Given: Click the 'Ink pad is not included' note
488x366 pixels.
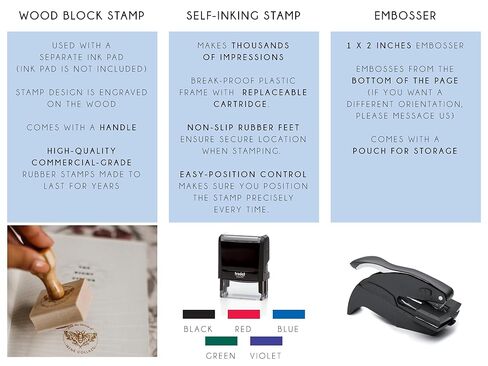Looking at the screenshot, I should click(x=82, y=69).
